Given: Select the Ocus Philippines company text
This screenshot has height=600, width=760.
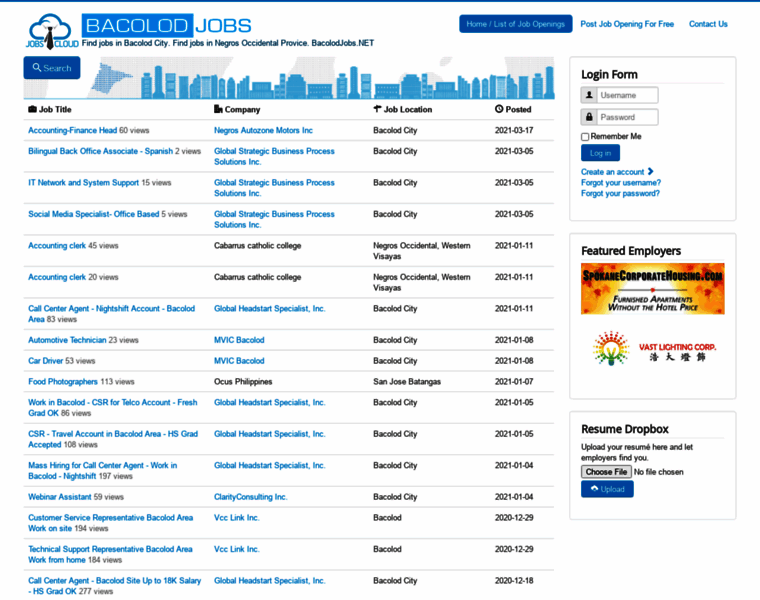Looking at the screenshot, I should 243,381.
